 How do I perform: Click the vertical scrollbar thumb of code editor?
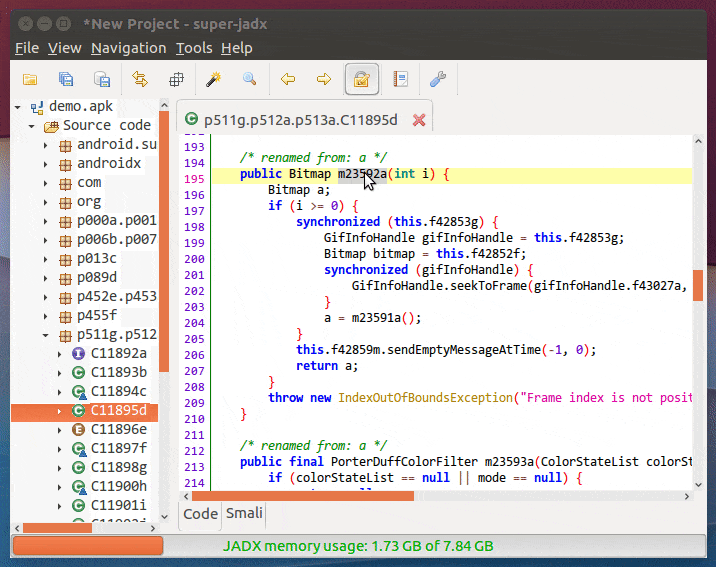[698, 285]
